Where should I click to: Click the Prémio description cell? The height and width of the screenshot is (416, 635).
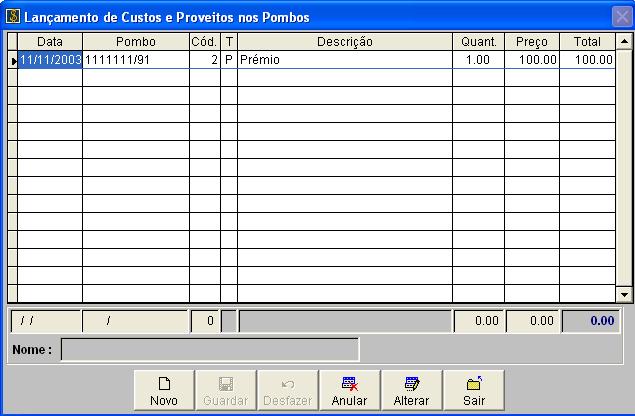click(345, 60)
